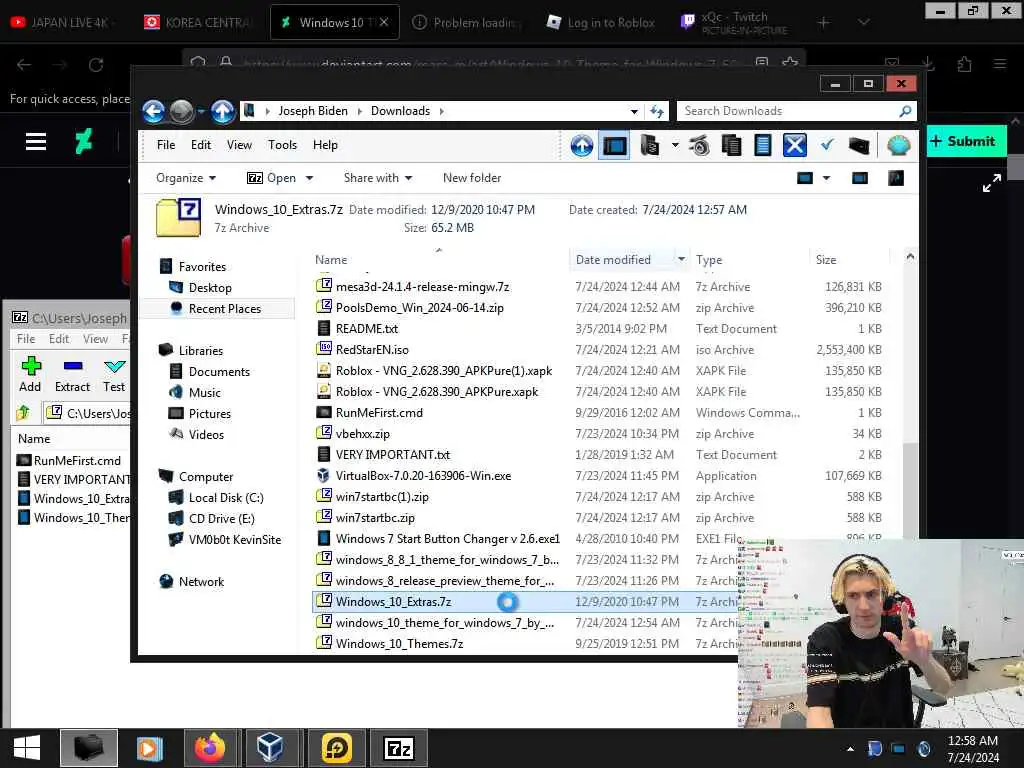Click Joseph Biden in the breadcrumb path
The width and height of the screenshot is (1024, 768).
pyautogui.click(x=313, y=111)
